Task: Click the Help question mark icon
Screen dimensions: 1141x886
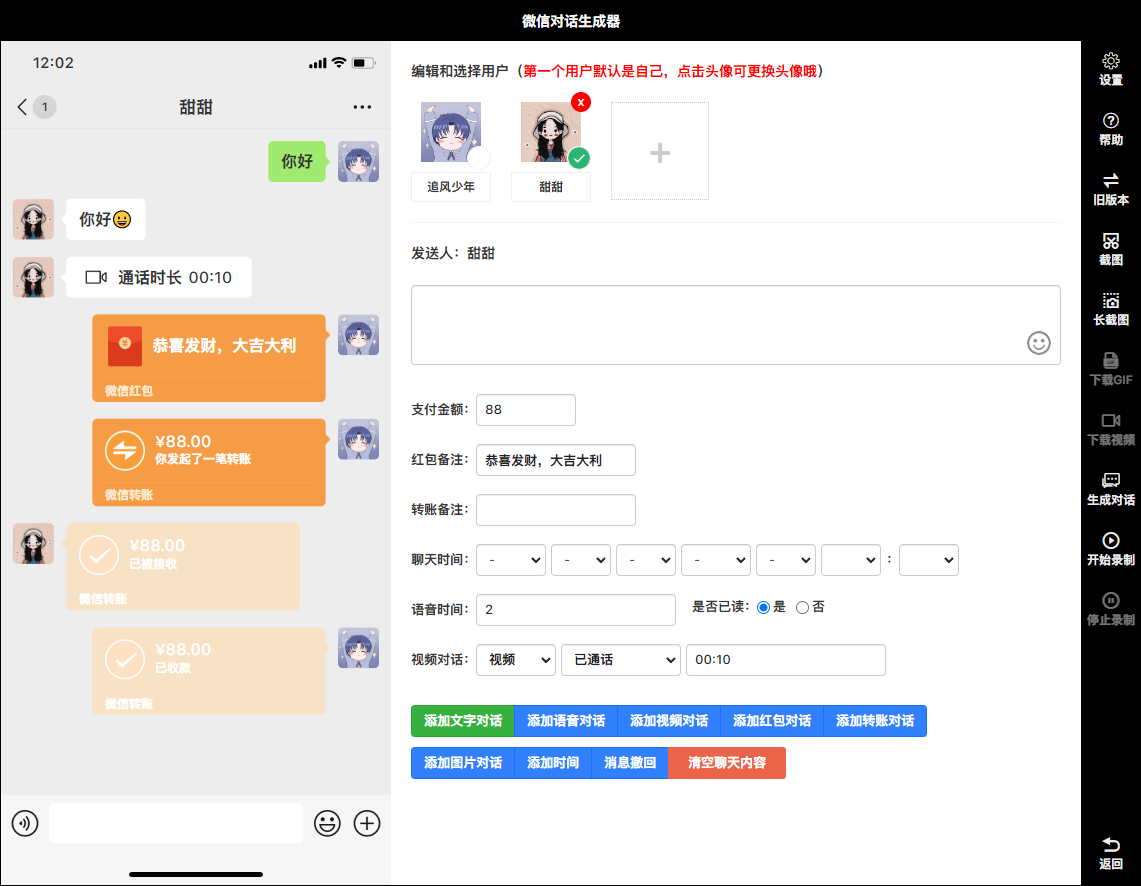Action: click(x=1110, y=122)
